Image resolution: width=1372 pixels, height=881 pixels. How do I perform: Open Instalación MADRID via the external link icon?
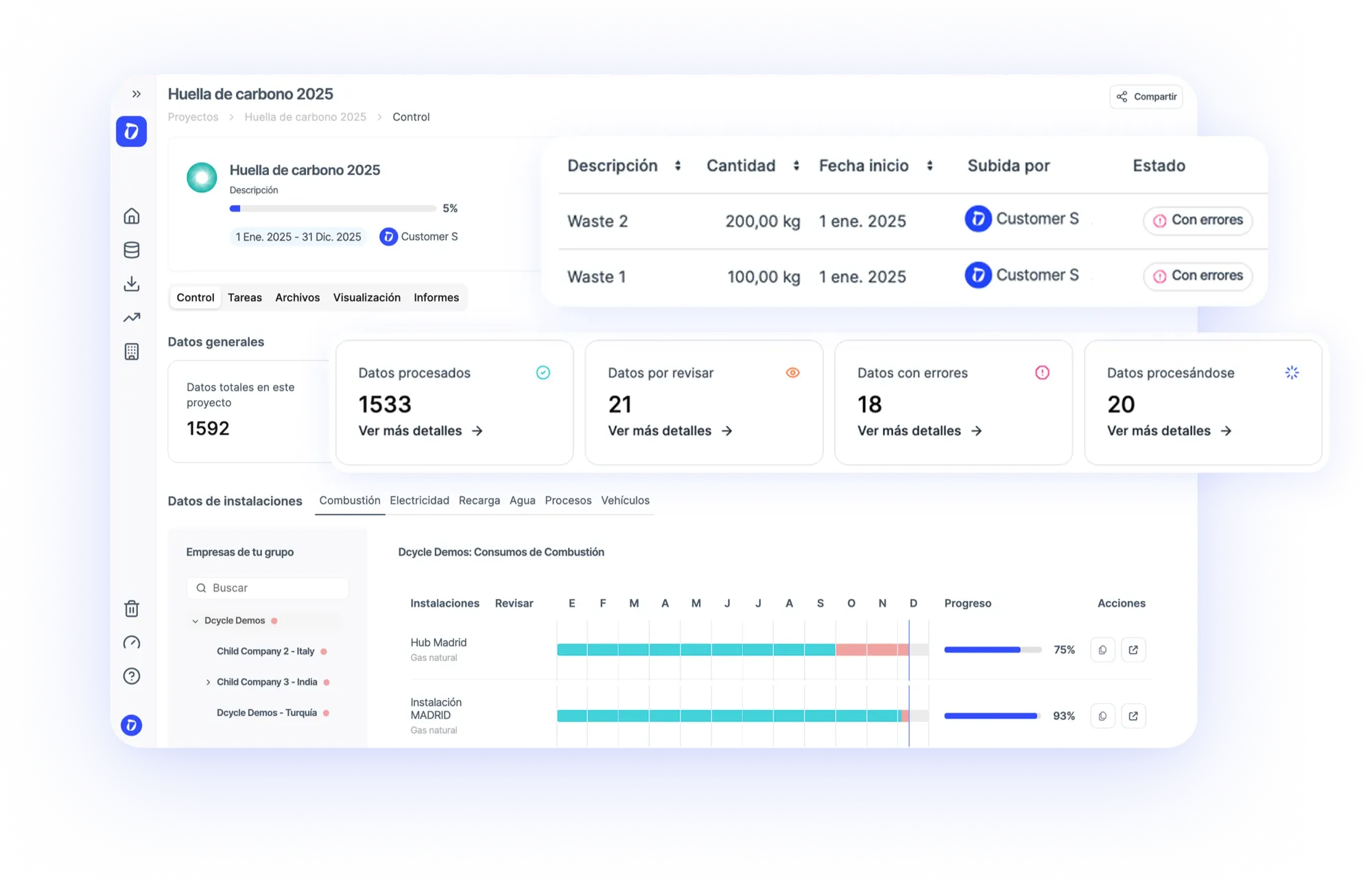pos(1133,715)
